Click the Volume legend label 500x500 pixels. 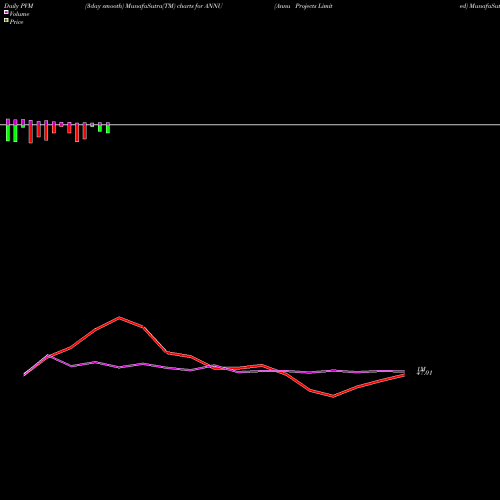[x=19, y=14]
